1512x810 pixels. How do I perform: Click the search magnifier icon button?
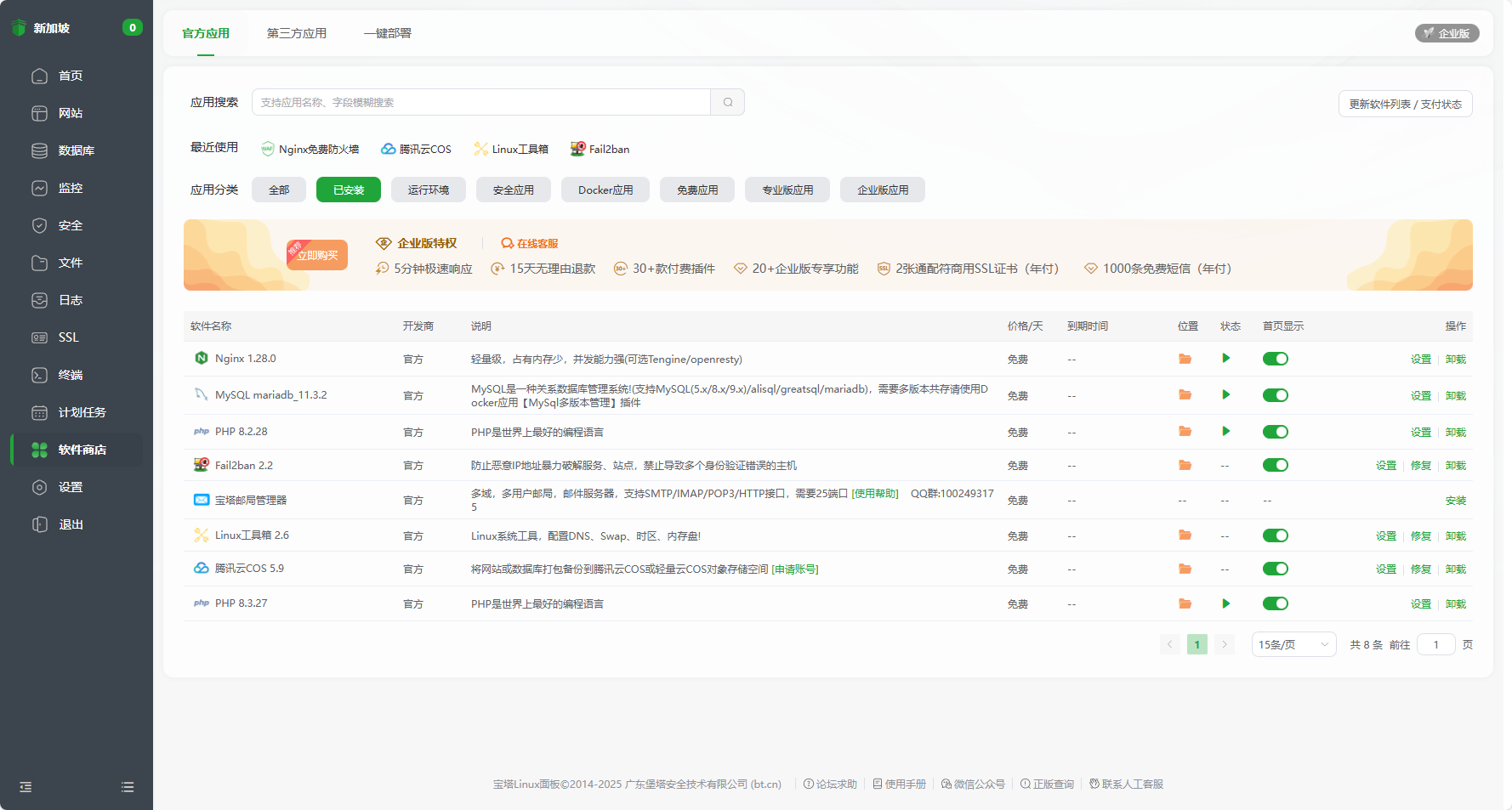(728, 102)
